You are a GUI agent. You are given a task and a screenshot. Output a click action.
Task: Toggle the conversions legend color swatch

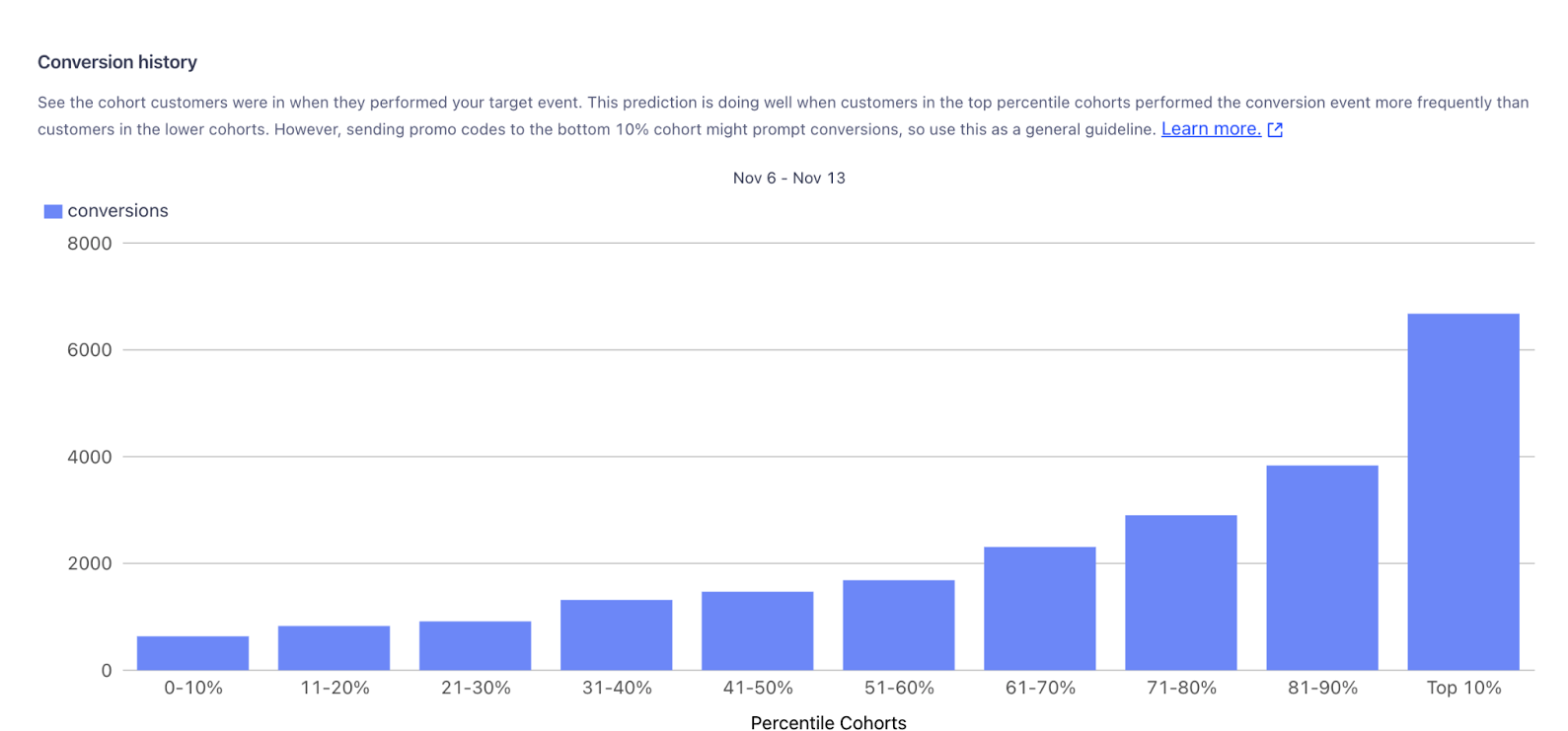click(53, 211)
